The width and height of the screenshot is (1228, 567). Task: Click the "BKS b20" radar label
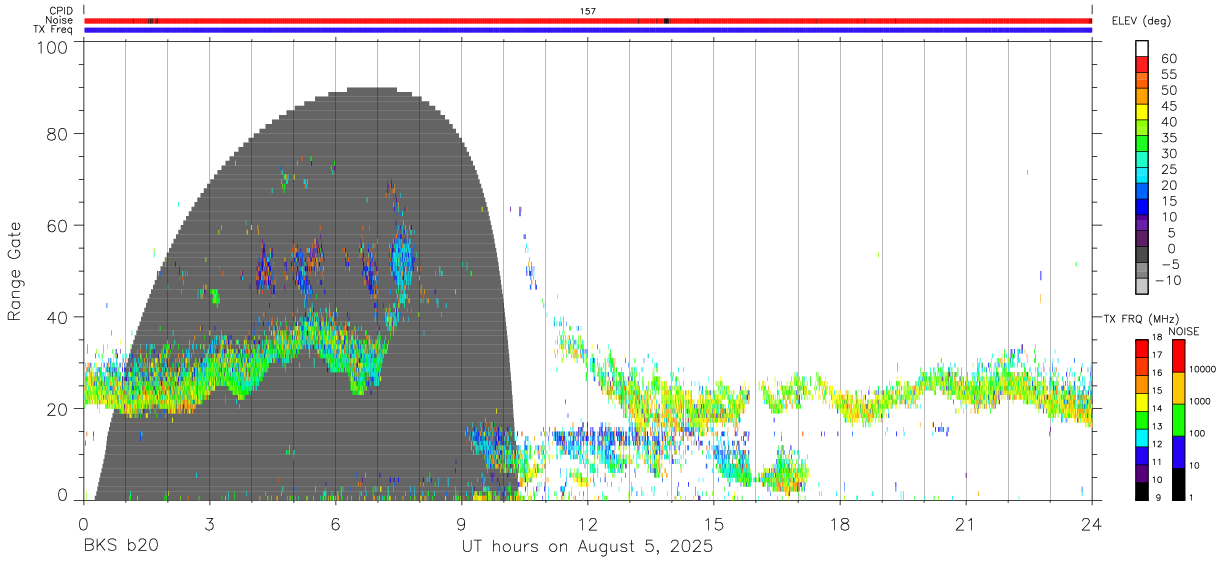(x=120, y=548)
